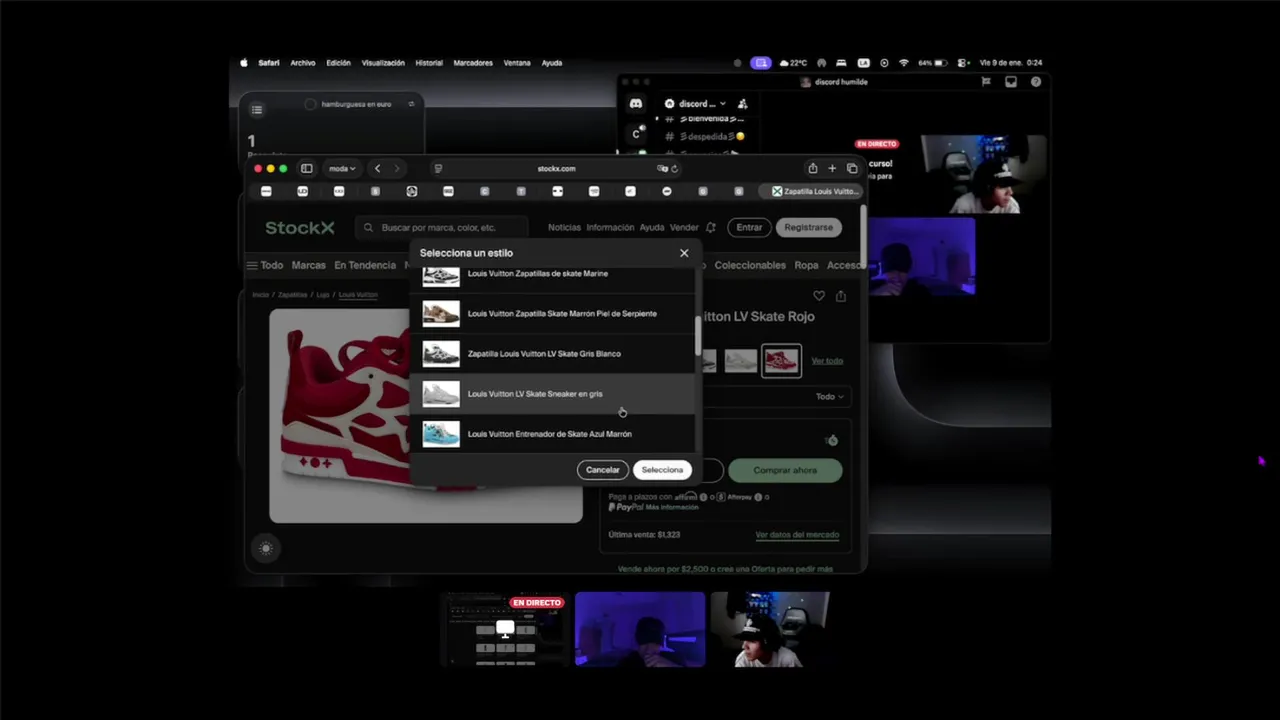This screenshot has height=720, width=1280.
Task: Click the Entrar button
Action: point(749,228)
